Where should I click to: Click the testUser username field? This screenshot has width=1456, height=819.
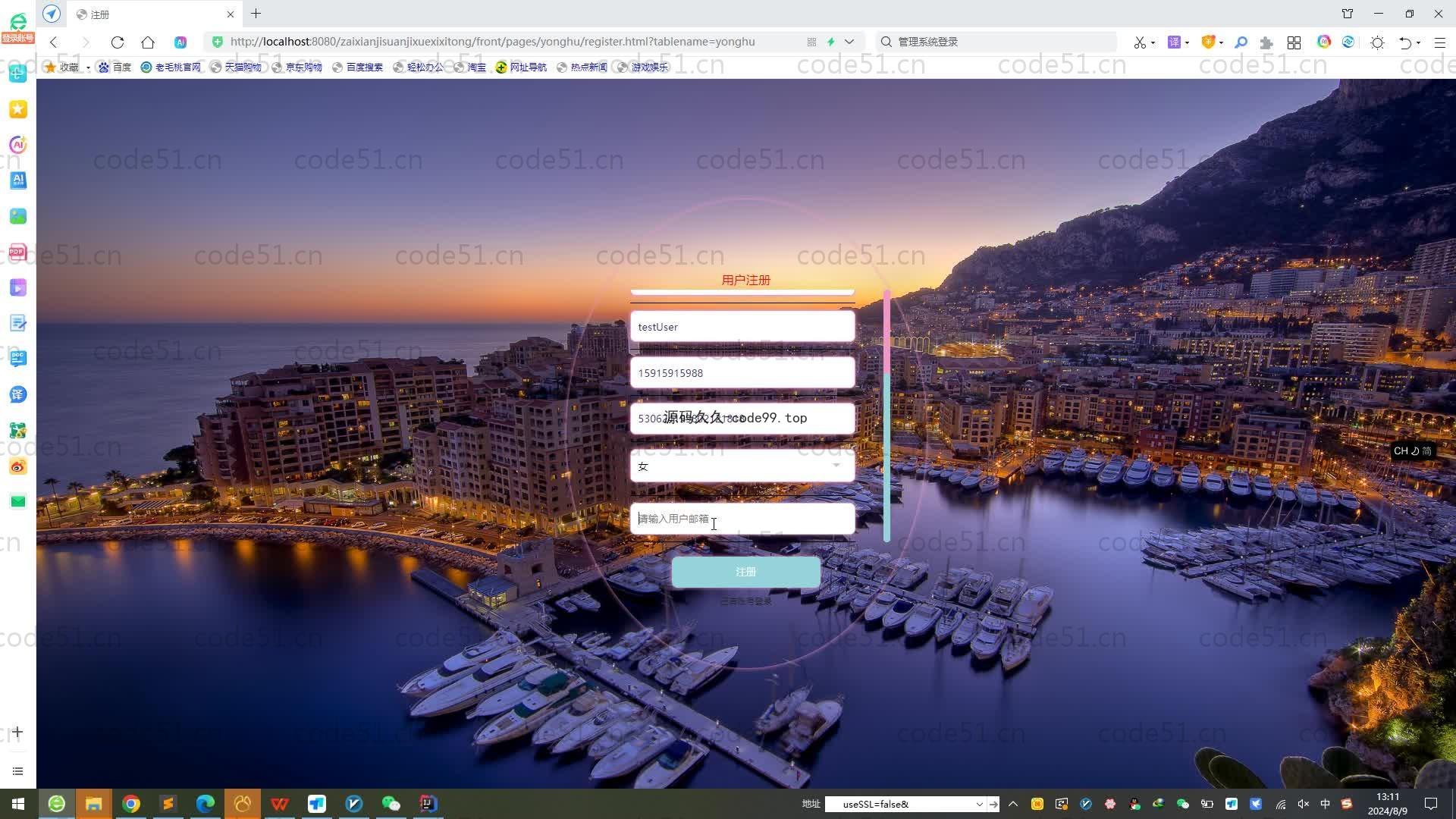pyautogui.click(x=742, y=327)
